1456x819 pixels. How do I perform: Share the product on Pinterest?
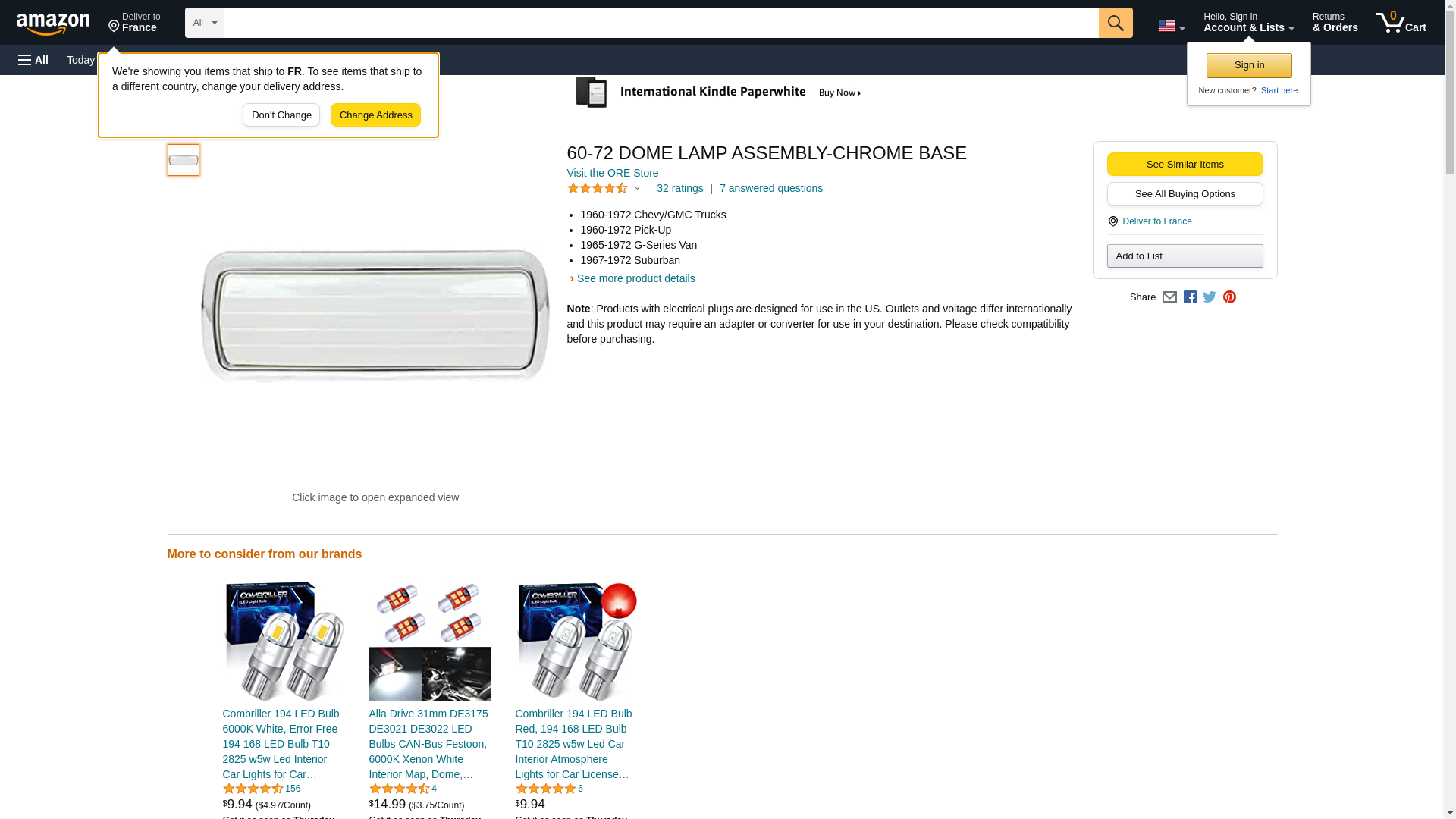pos(1229,297)
